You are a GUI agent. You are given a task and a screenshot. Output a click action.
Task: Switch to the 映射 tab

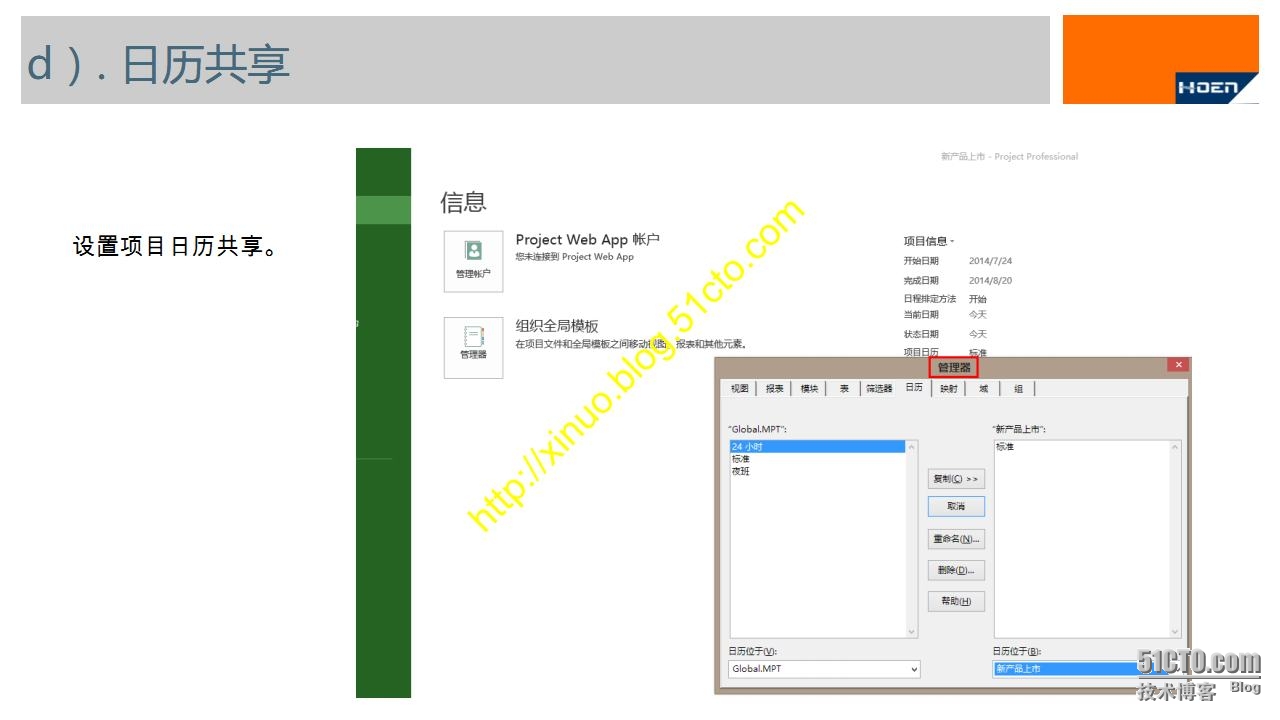948,388
